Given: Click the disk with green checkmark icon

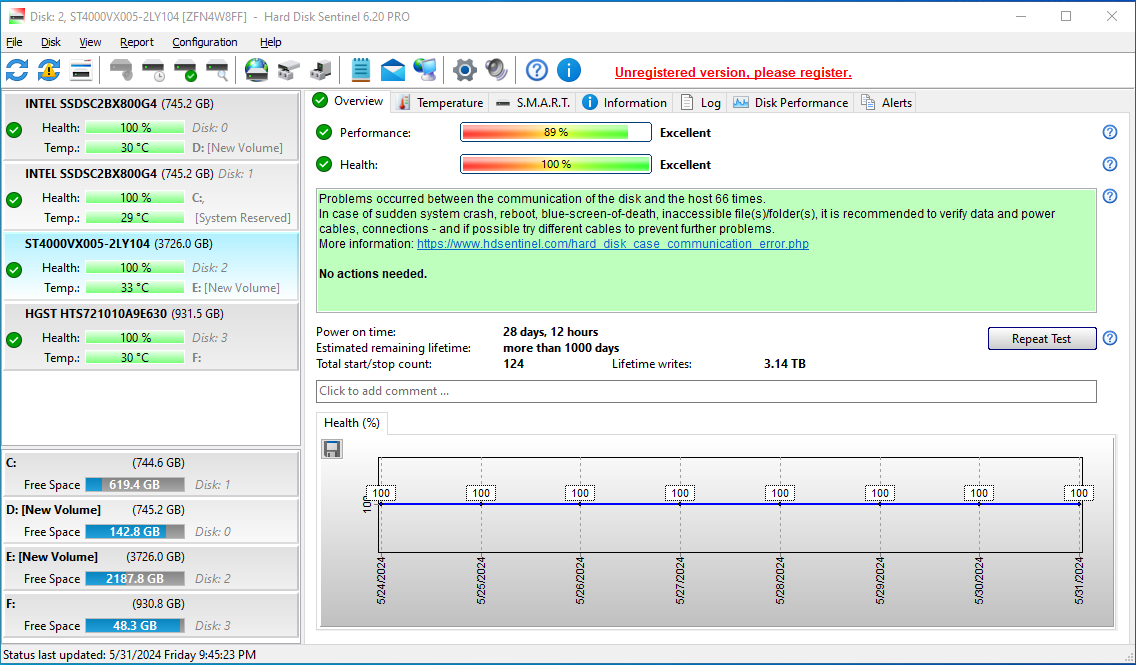Looking at the screenshot, I should [x=185, y=70].
